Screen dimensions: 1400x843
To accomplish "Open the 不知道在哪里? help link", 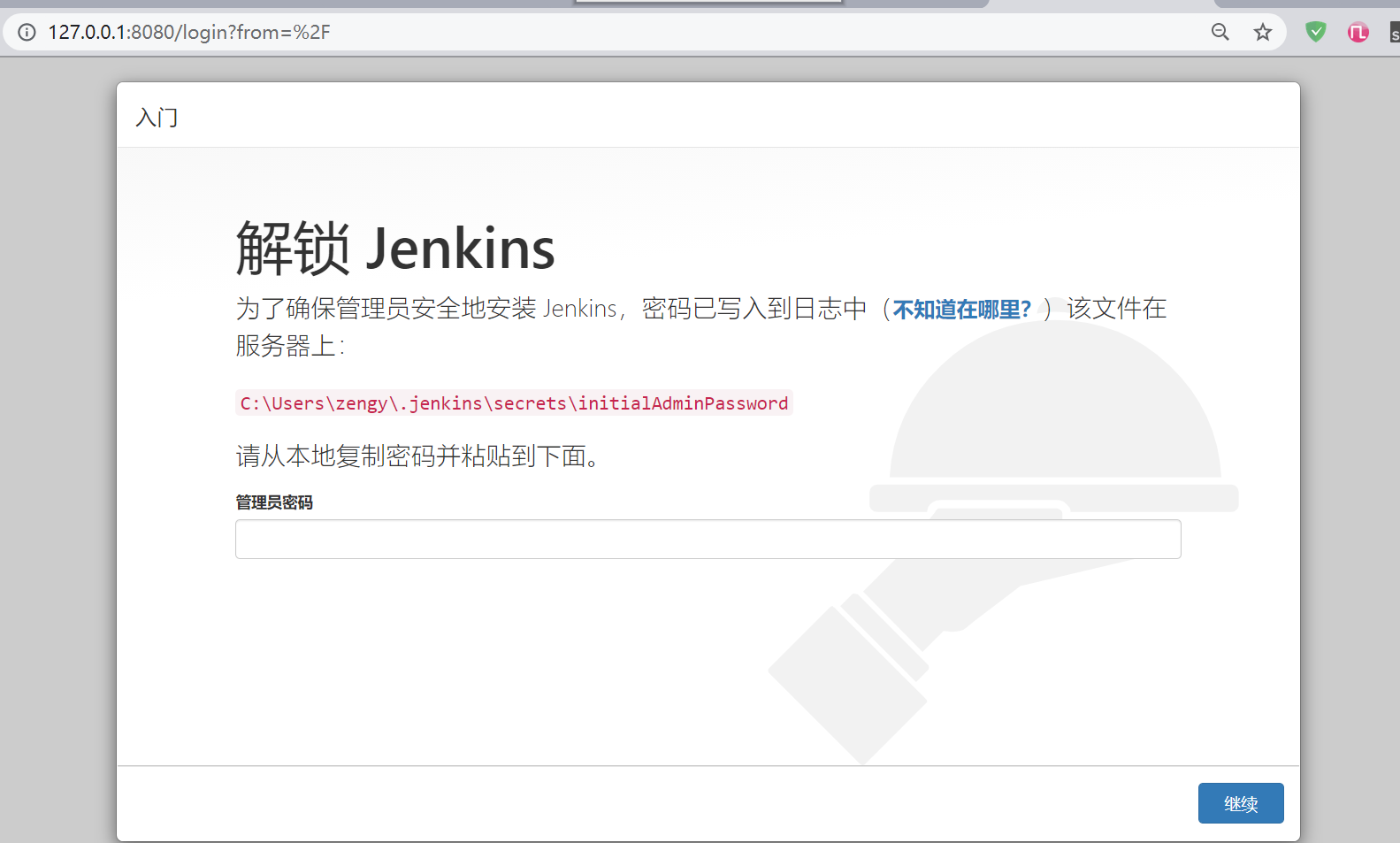I will [961, 310].
